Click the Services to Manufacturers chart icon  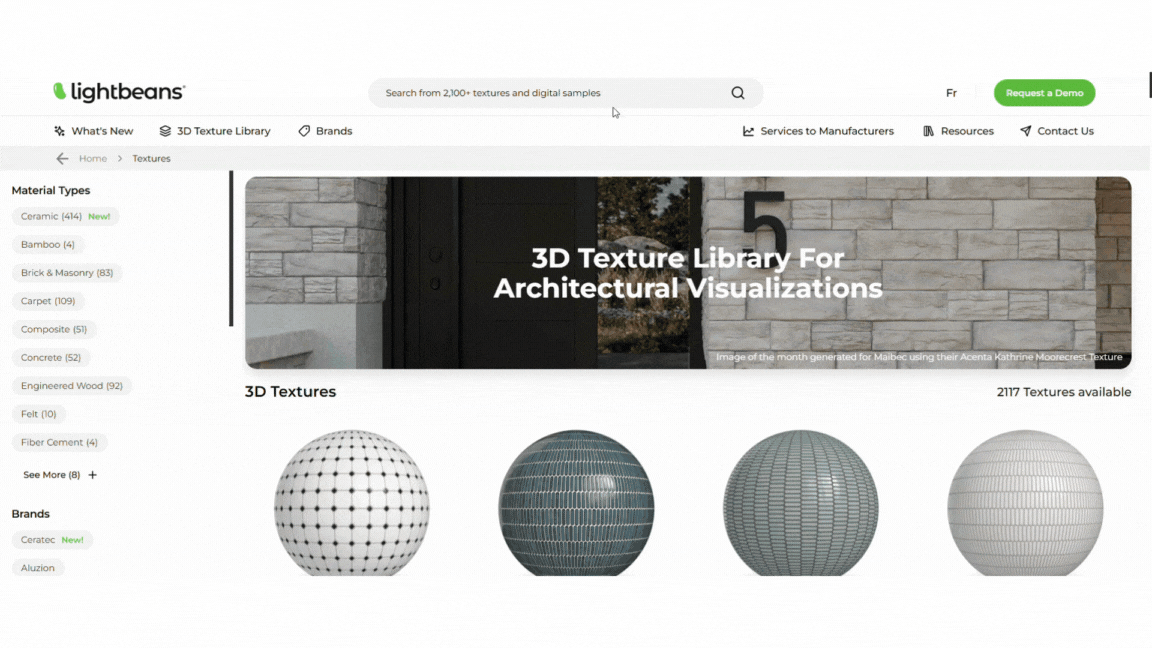point(748,132)
